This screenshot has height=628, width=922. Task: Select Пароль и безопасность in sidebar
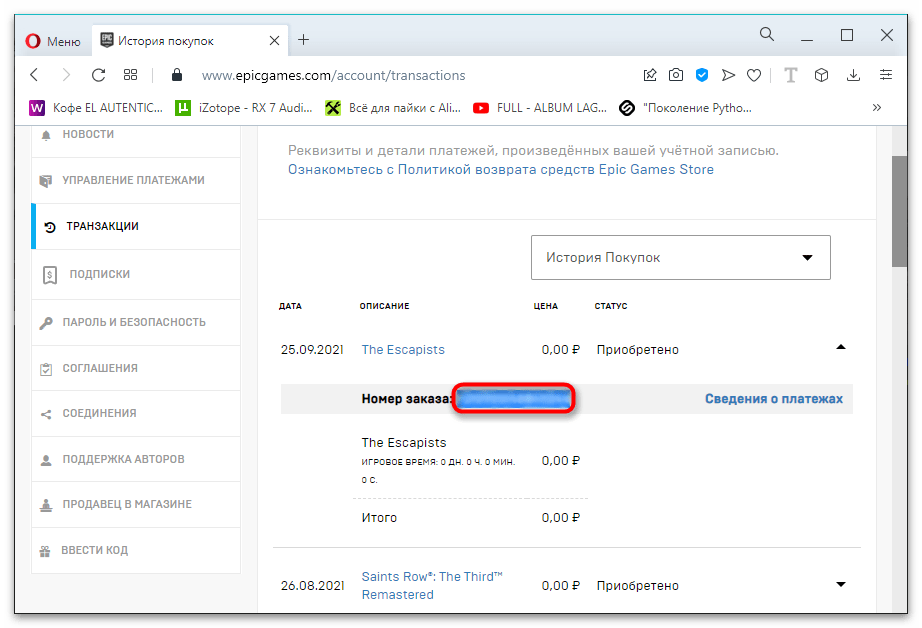click(134, 322)
